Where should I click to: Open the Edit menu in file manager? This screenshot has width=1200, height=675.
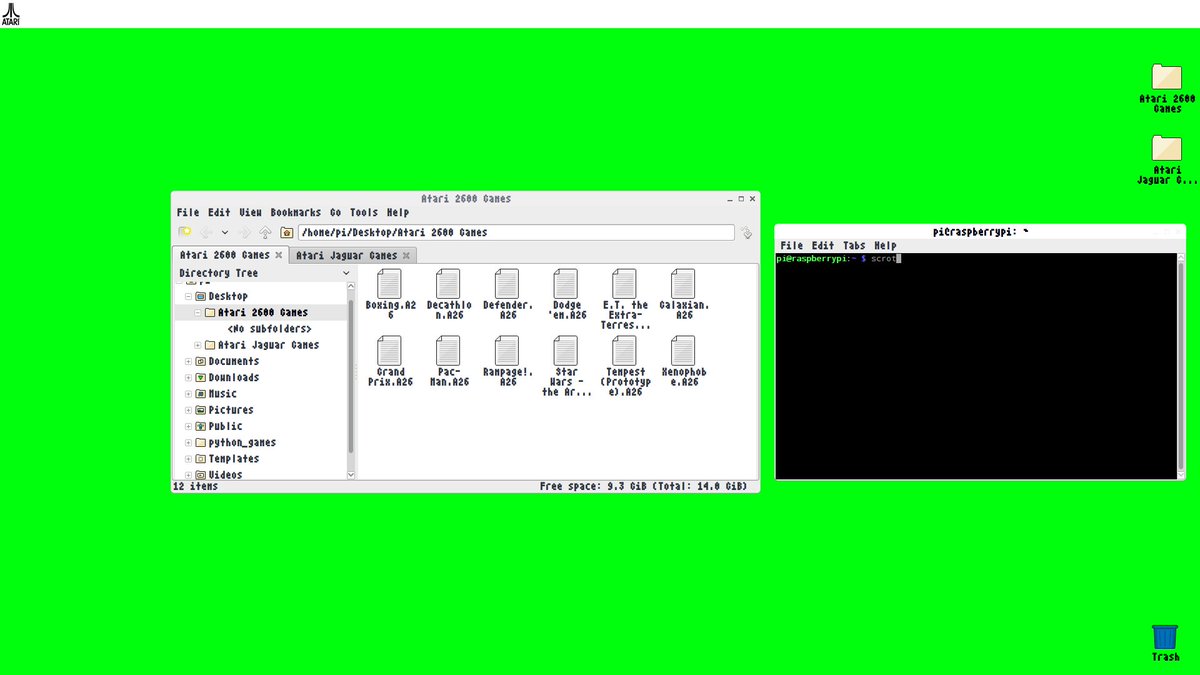219,212
